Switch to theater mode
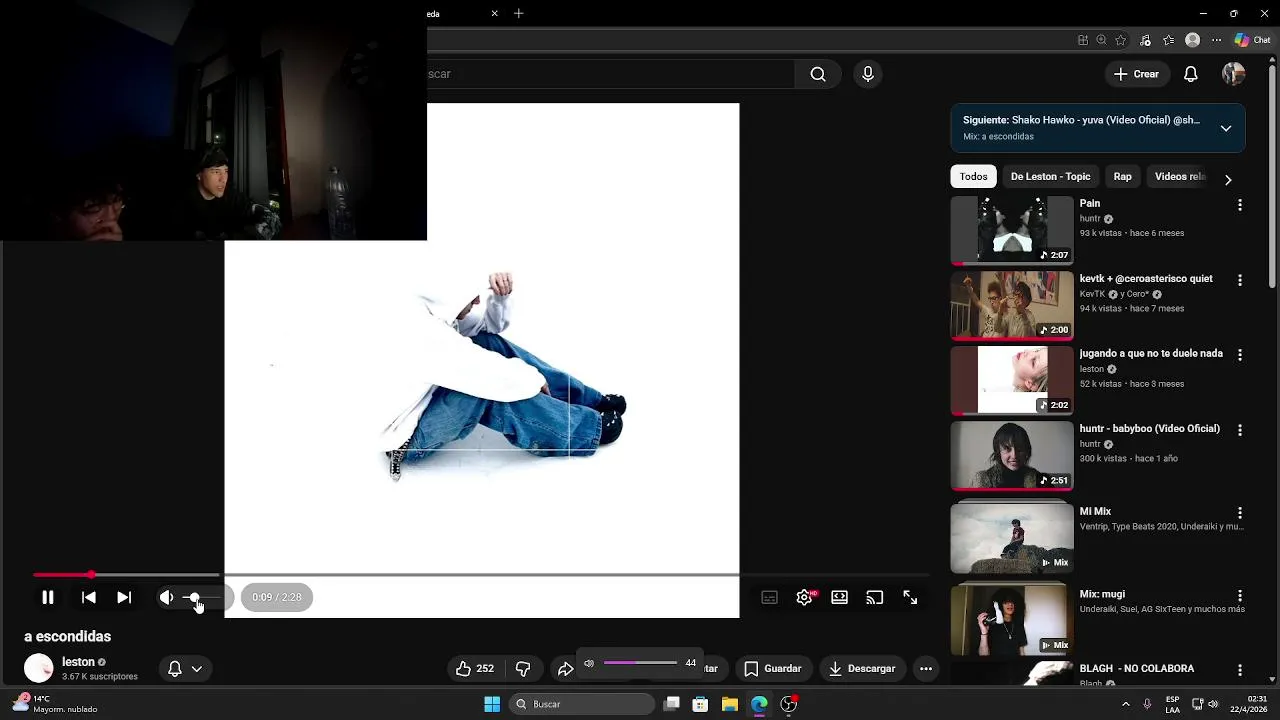Viewport: 1280px width, 720px height. (840, 597)
